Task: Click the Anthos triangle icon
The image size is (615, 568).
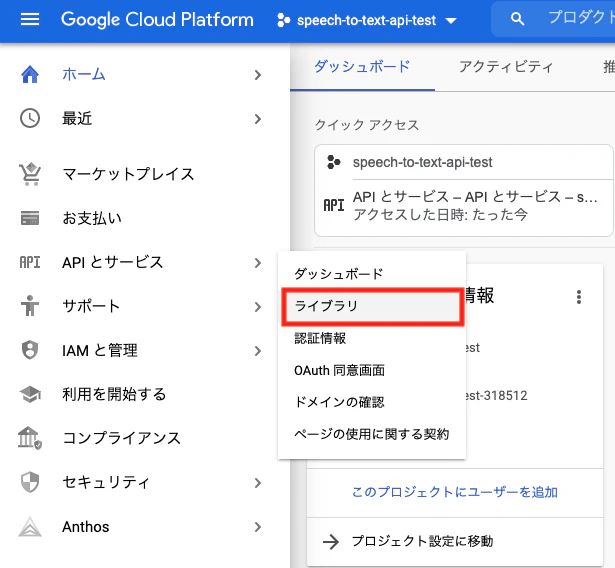Action: pos(30,527)
